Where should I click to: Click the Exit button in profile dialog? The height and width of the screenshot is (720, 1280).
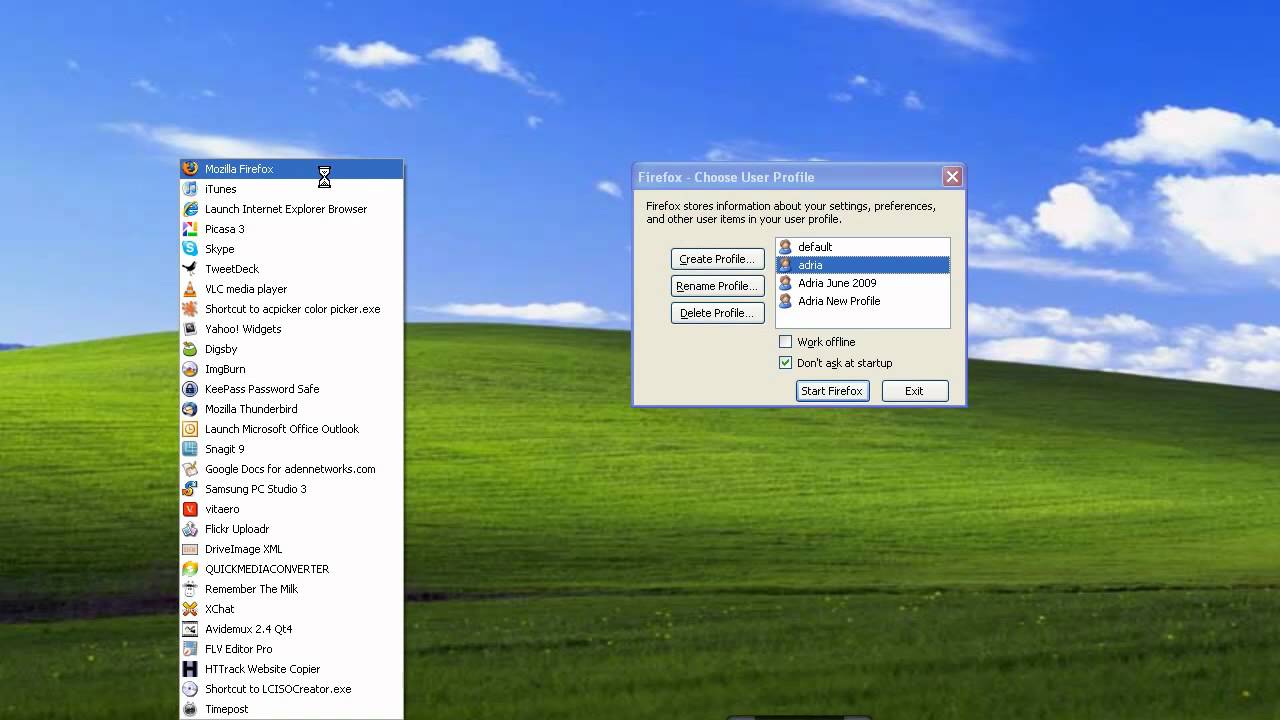pyautogui.click(x=914, y=391)
